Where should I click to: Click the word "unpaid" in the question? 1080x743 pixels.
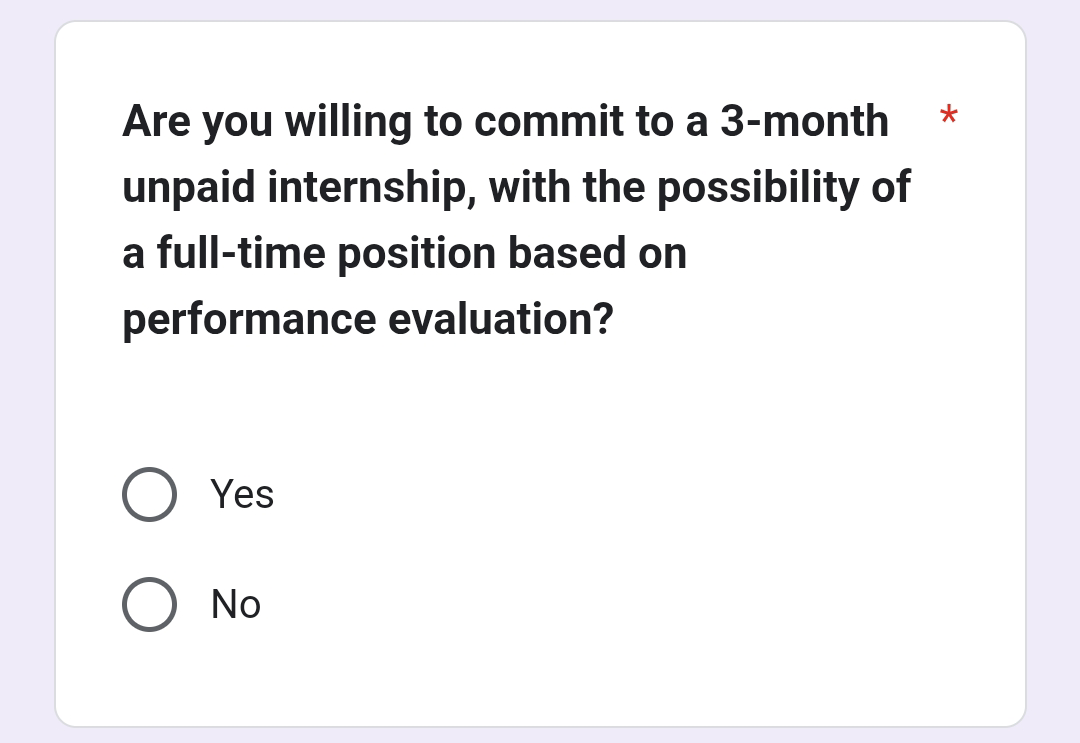(x=189, y=188)
